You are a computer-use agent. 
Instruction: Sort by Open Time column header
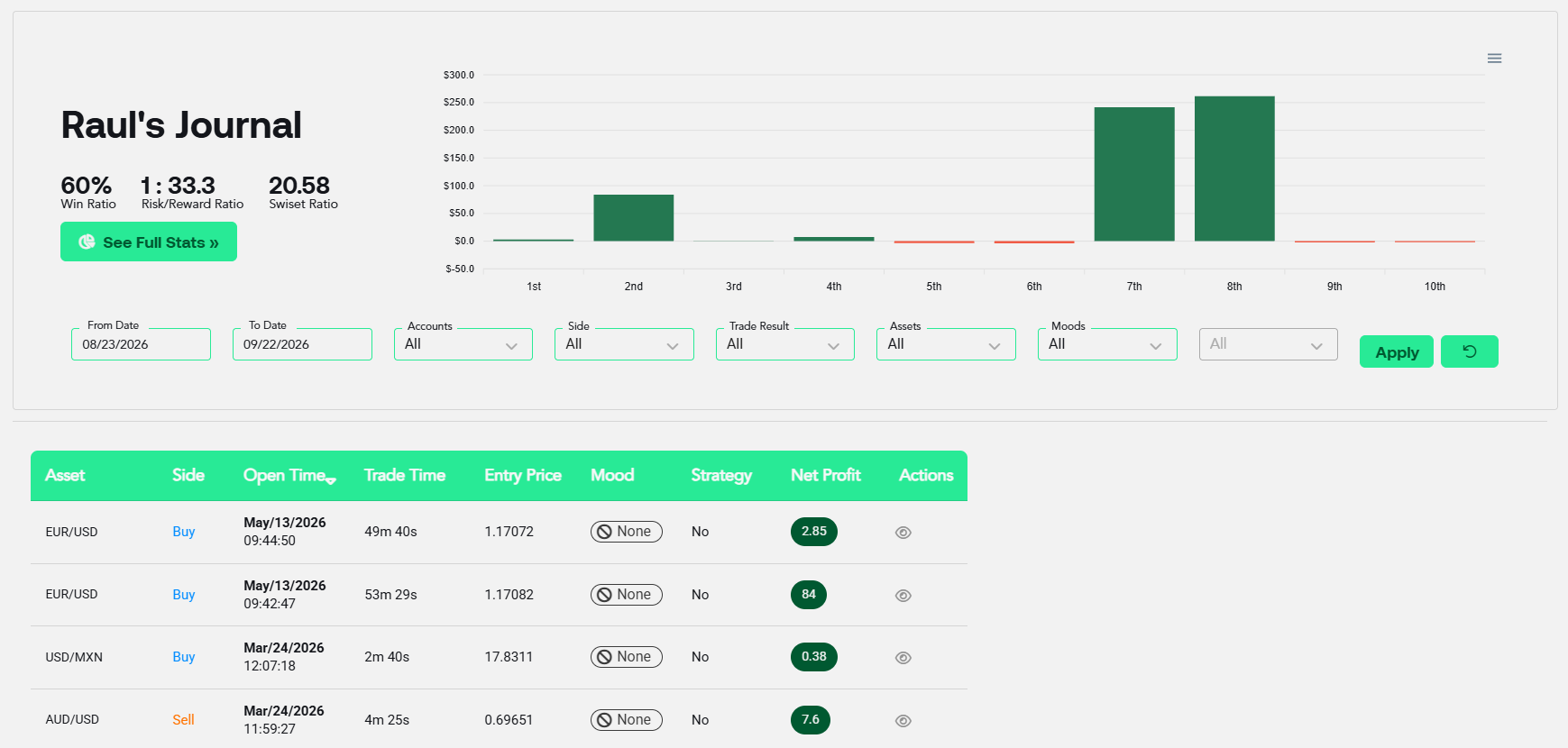(289, 475)
